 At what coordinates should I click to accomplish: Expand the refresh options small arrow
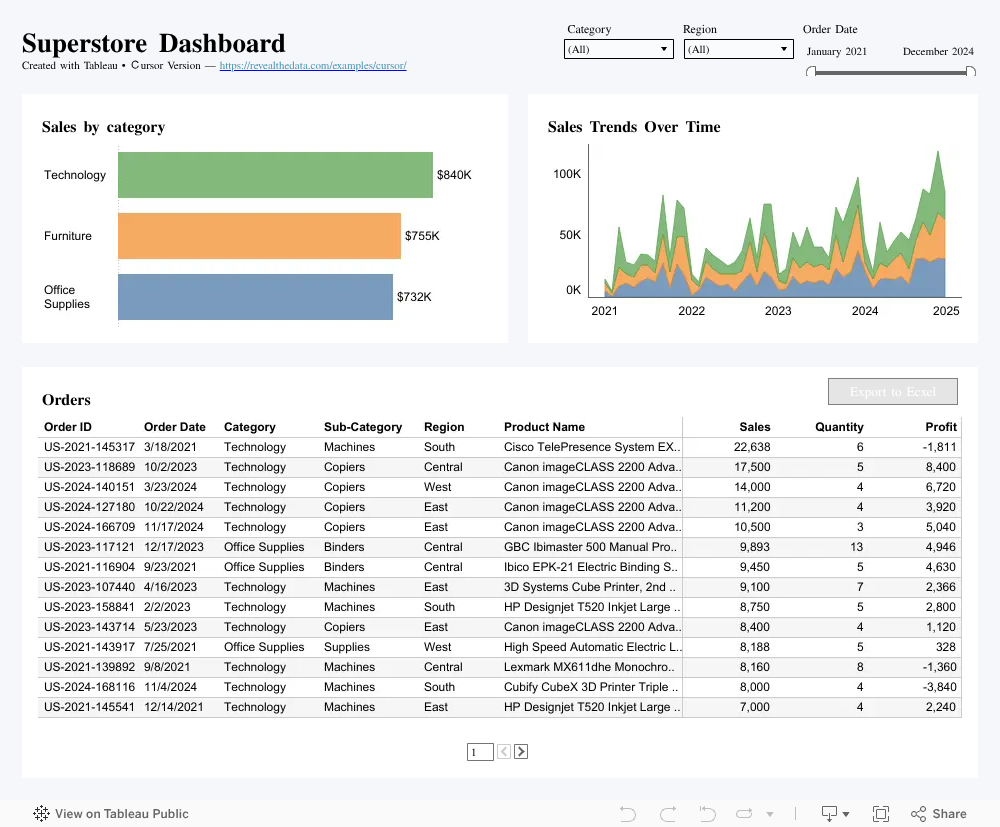[x=770, y=814]
